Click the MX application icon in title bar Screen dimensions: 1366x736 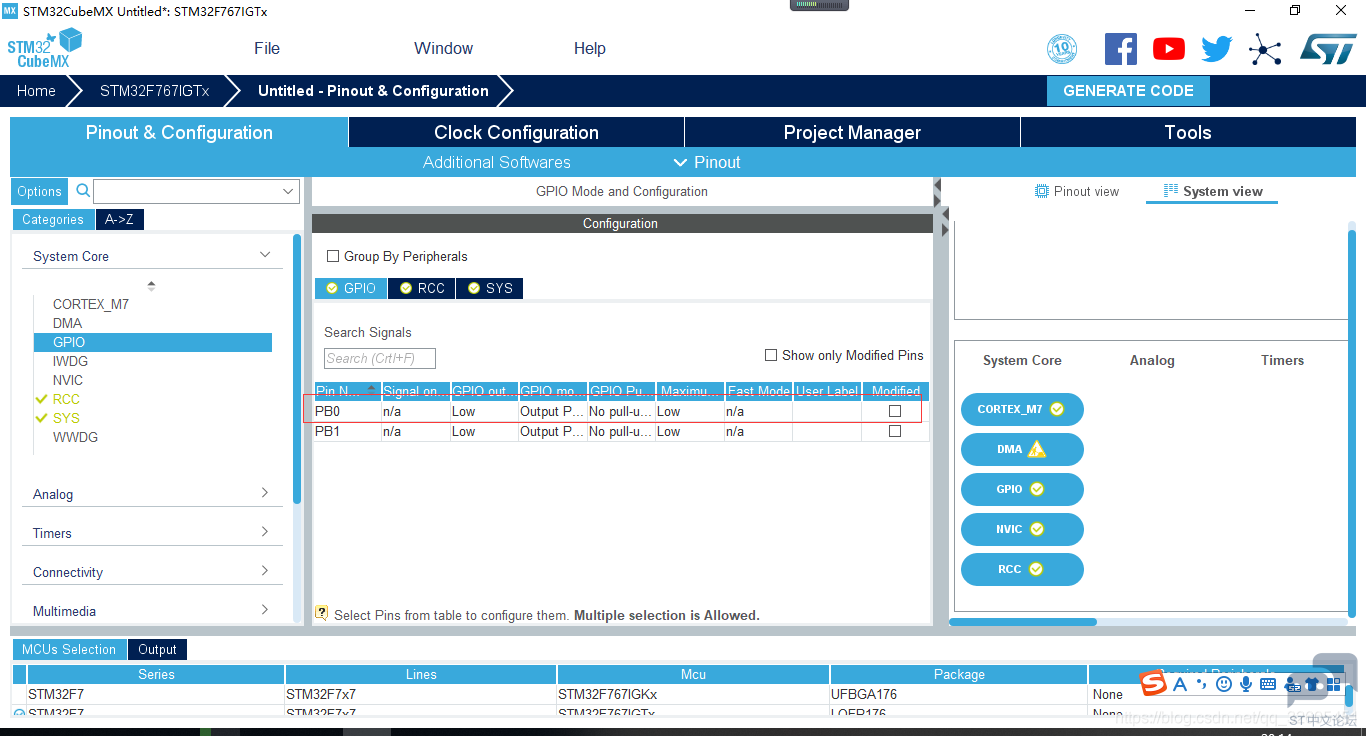click(11, 11)
